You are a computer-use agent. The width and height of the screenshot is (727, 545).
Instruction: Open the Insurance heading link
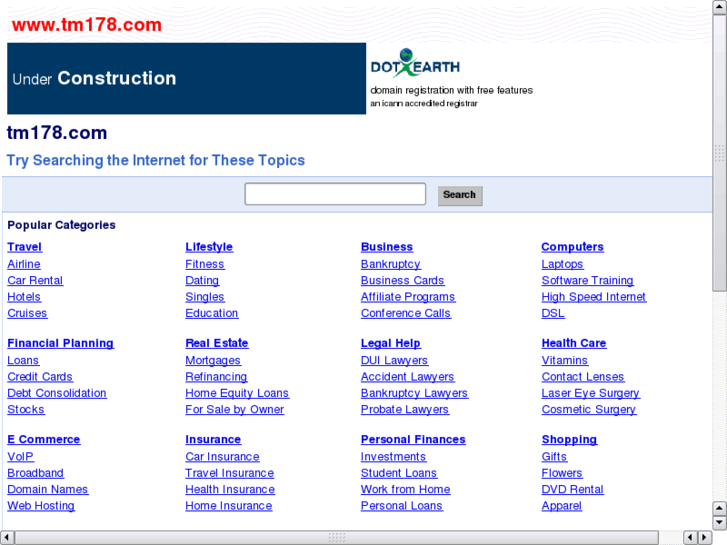[x=213, y=439]
